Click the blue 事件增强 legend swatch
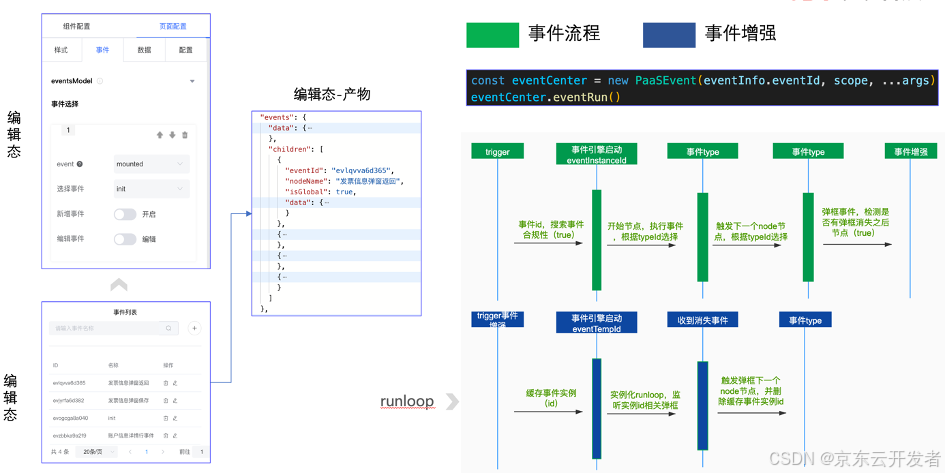 [x=669, y=35]
